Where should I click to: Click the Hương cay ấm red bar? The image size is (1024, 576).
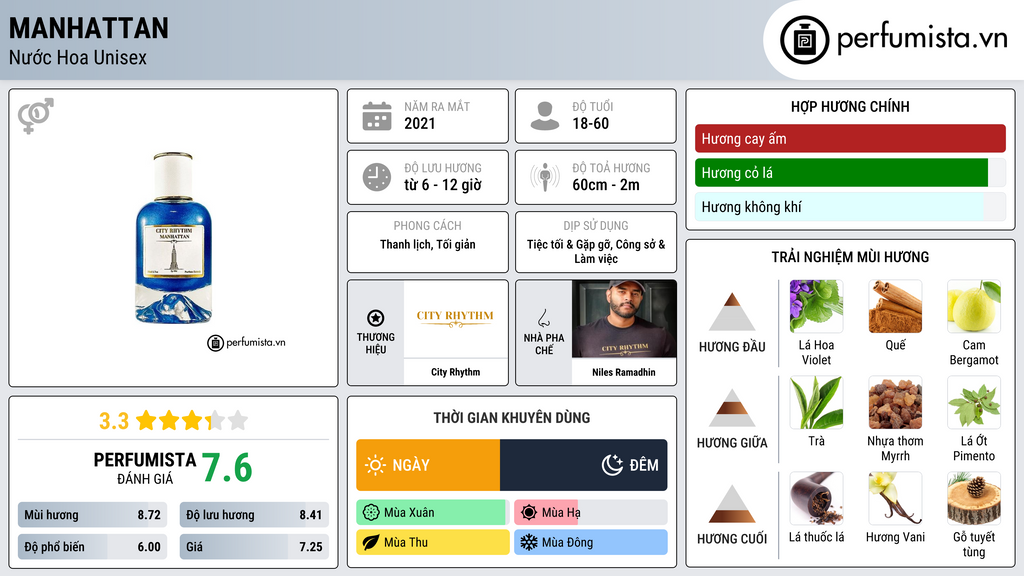[850, 138]
